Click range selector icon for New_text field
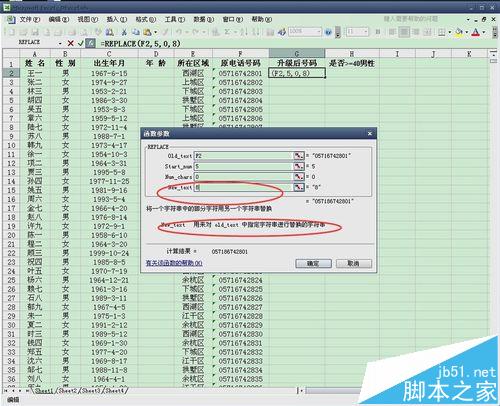Viewport: 500px width, 406px height. [299, 187]
